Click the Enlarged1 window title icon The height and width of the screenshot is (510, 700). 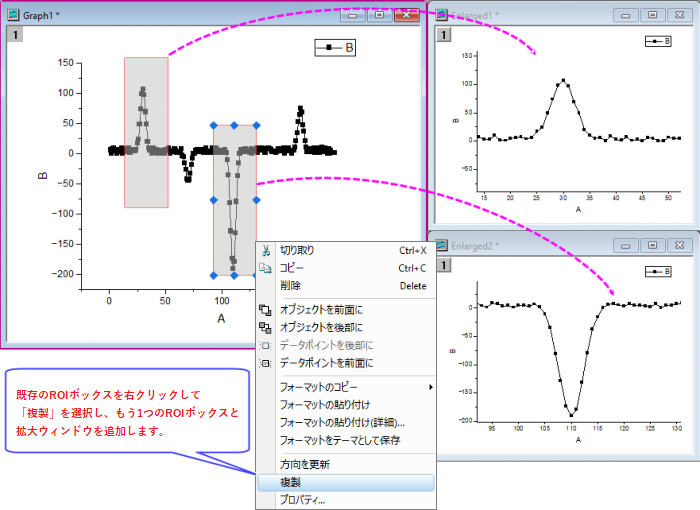click(442, 15)
